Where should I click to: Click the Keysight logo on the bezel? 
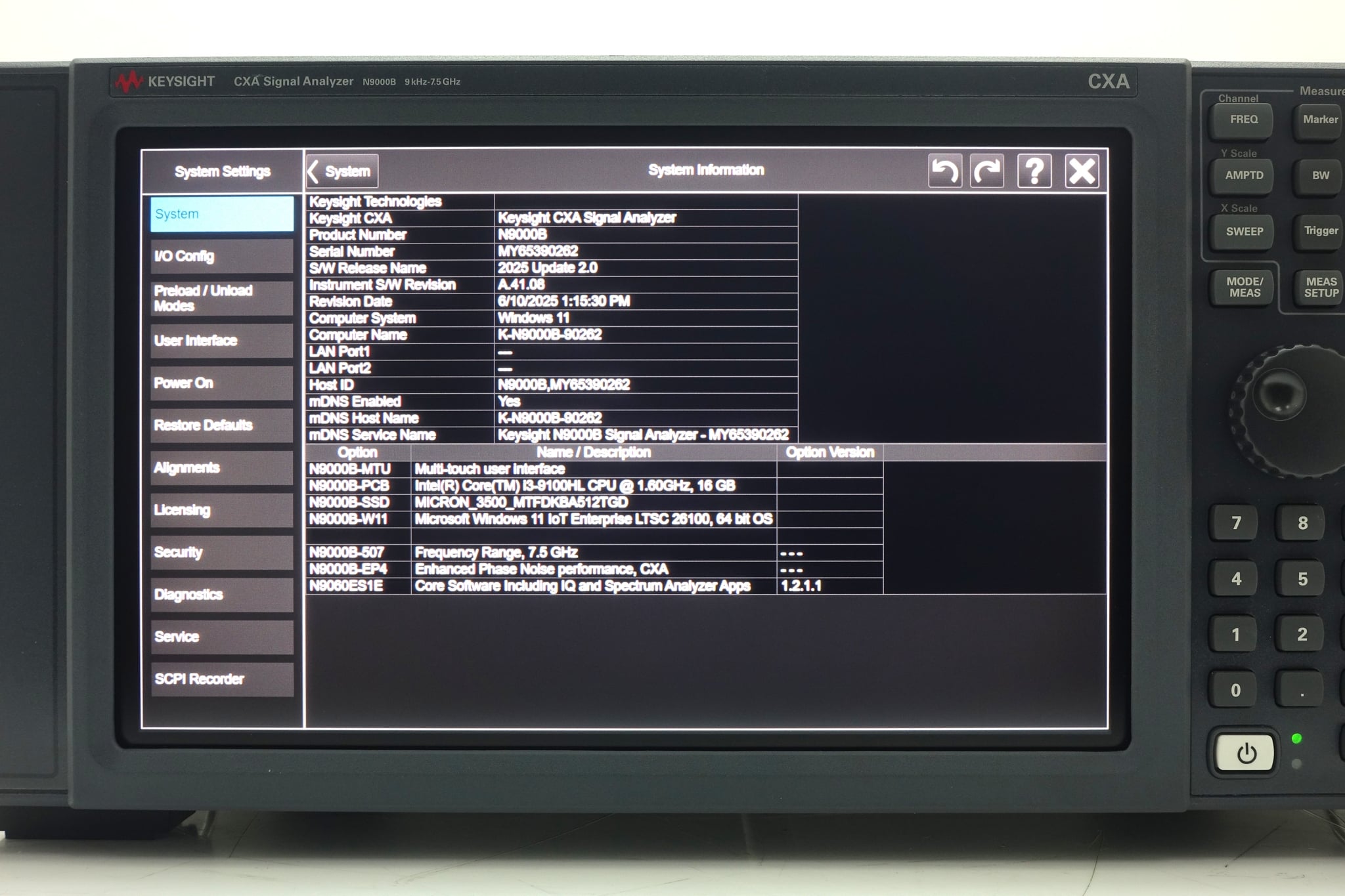165,81
